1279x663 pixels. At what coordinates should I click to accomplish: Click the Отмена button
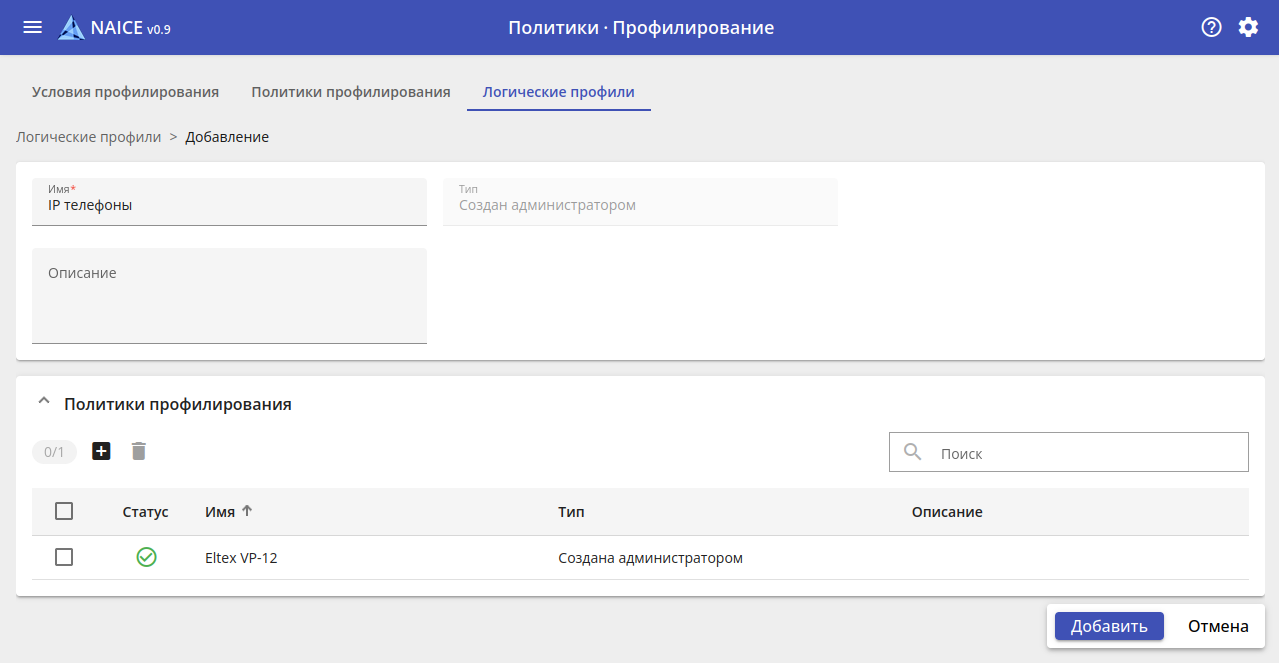point(1218,626)
